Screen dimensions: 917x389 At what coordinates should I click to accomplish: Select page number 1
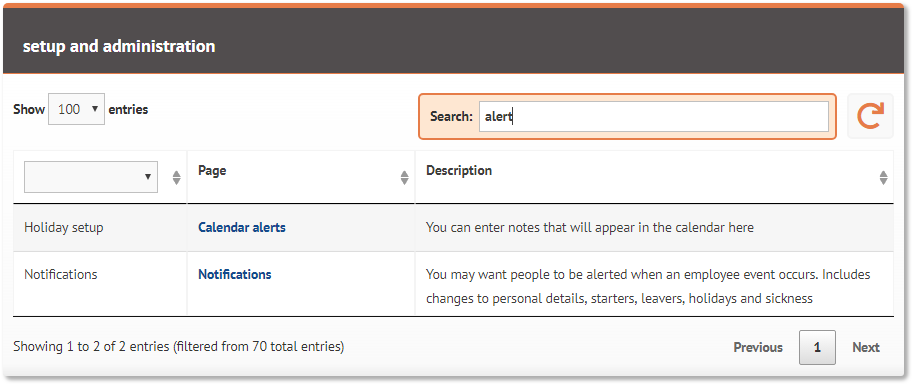[817, 347]
